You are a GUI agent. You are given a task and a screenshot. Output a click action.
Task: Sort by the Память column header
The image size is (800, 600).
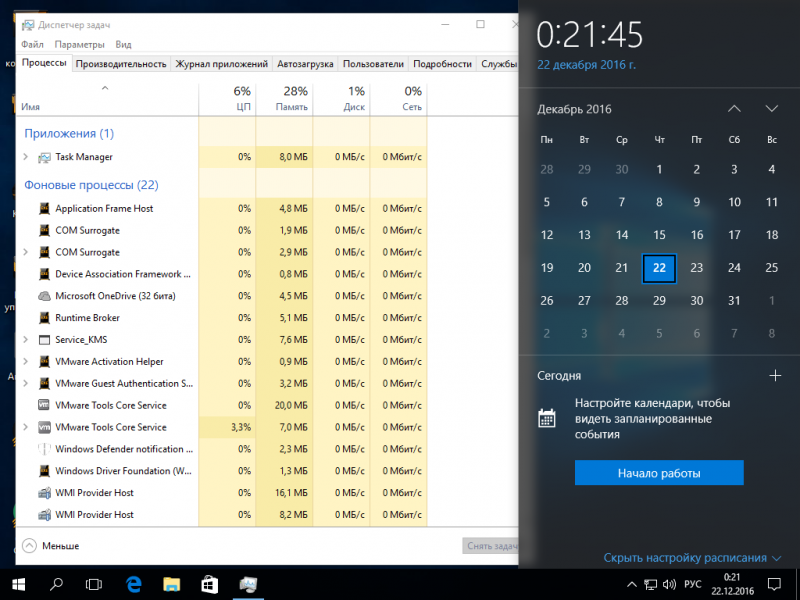click(x=284, y=98)
